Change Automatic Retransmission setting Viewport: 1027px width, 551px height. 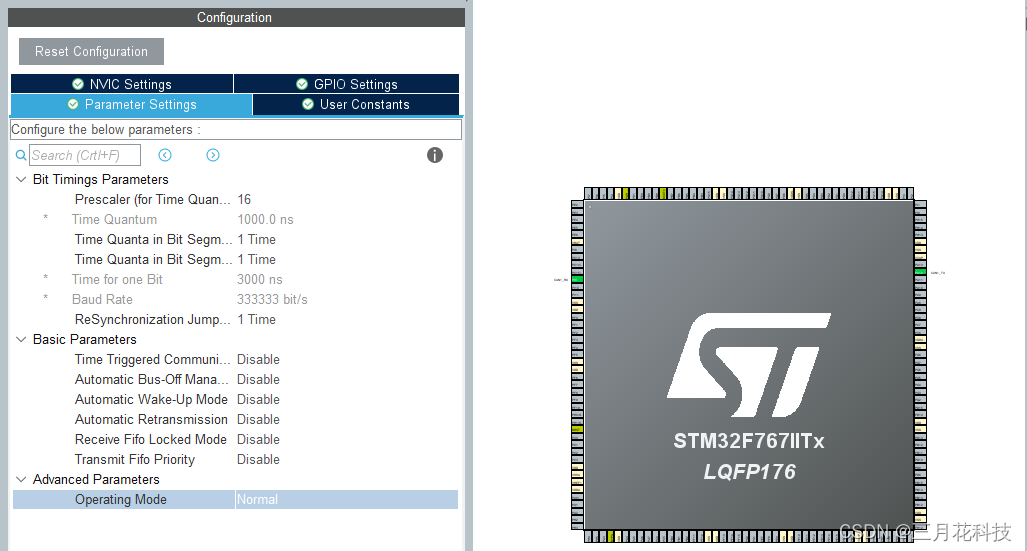coord(258,419)
